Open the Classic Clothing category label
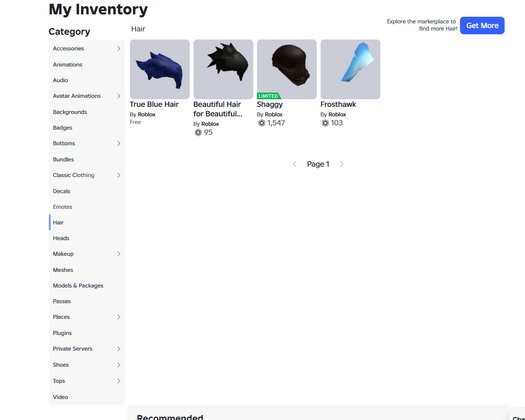This screenshot has width=525, height=420. pos(73,175)
